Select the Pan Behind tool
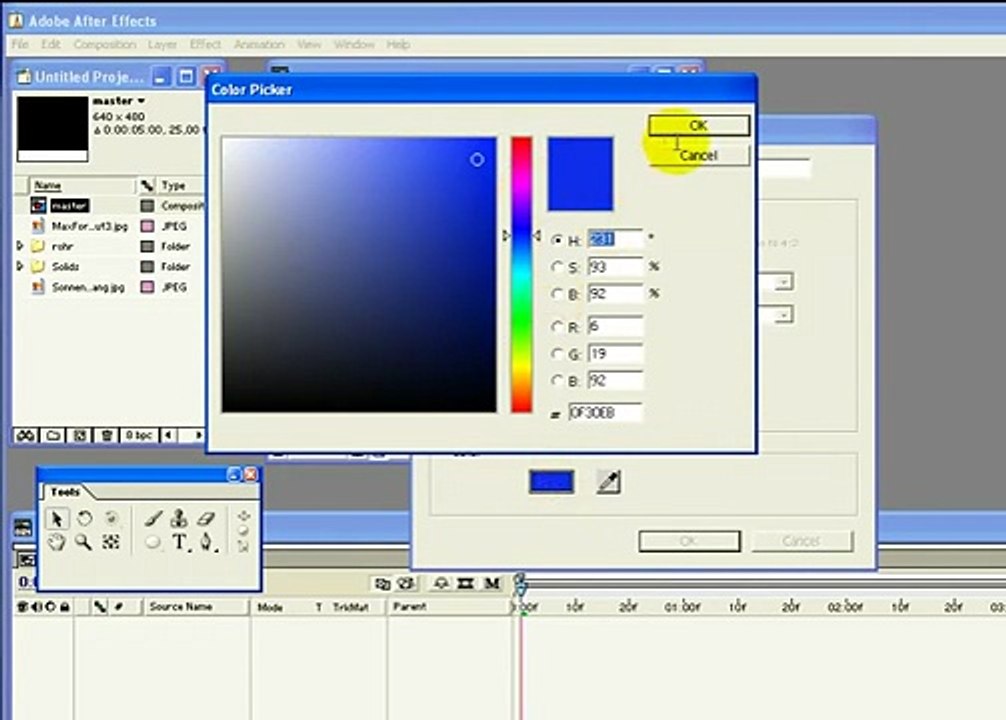This screenshot has width=1006, height=720. [111, 542]
